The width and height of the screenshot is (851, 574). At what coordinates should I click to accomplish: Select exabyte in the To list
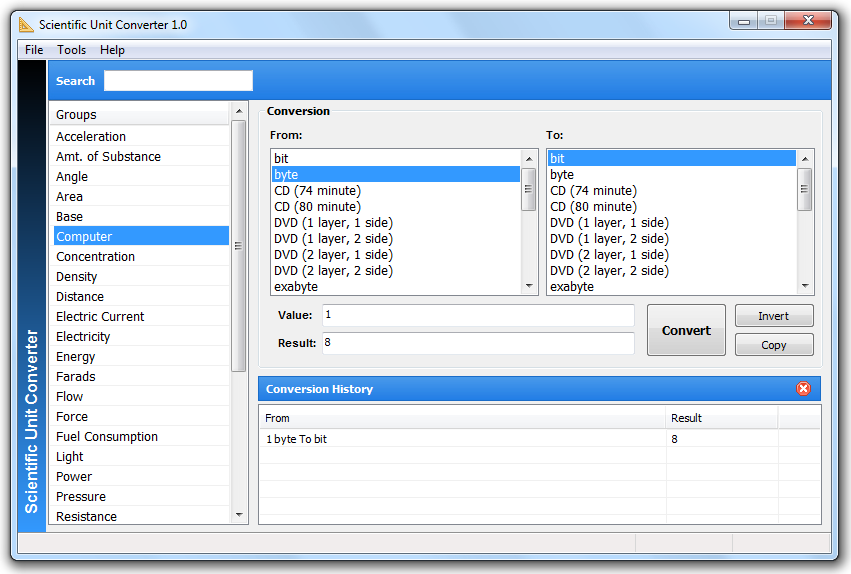[x=671, y=286]
